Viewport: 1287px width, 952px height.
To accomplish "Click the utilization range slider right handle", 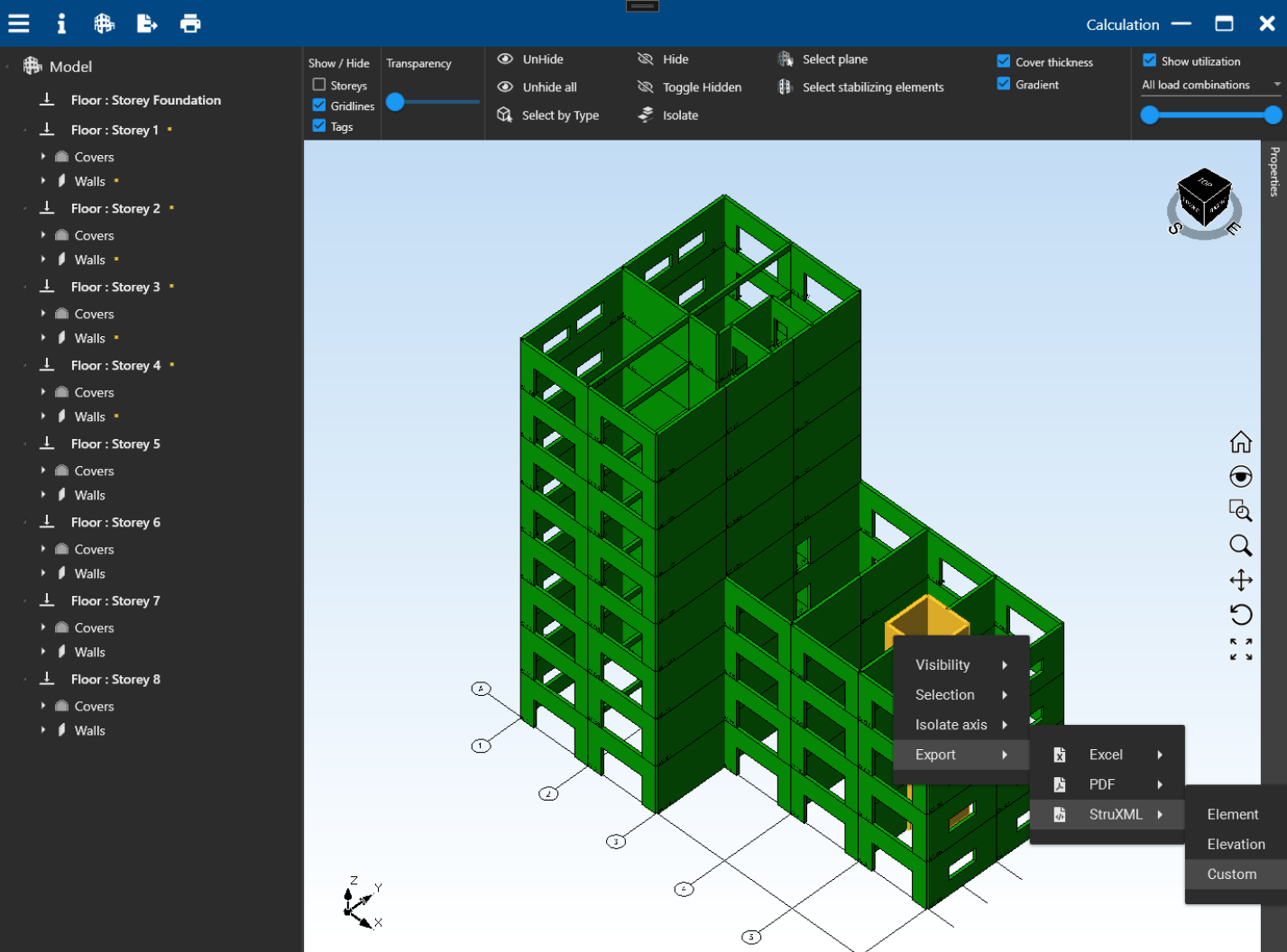I will pos(1273,114).
